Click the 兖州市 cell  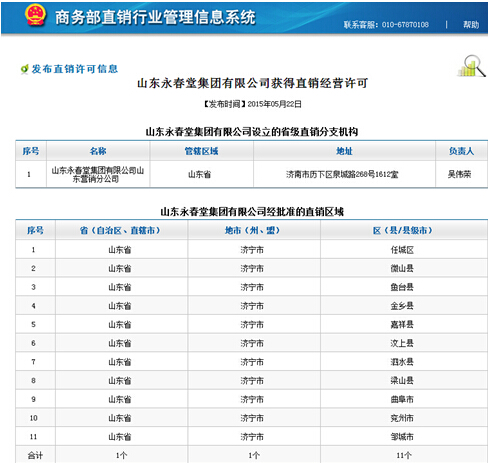[x=402, y=418]
